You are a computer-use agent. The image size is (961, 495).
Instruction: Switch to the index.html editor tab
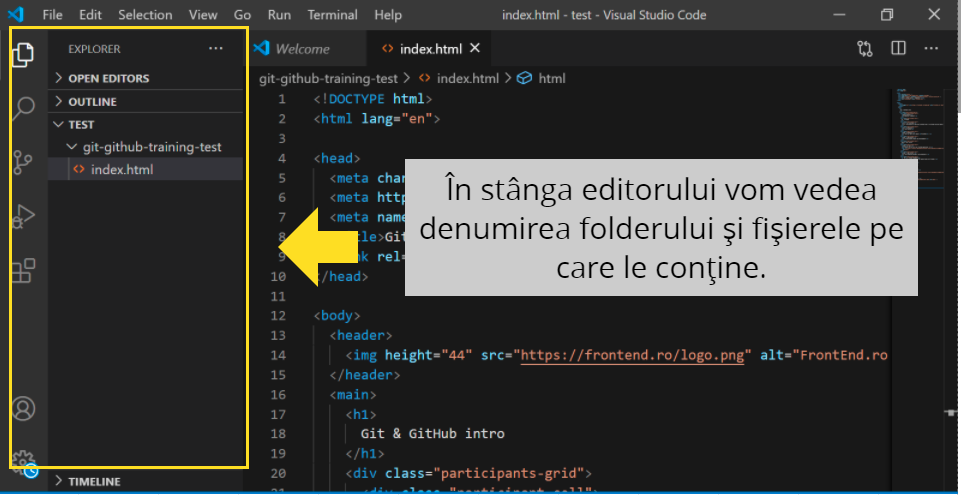click(428, 48)
